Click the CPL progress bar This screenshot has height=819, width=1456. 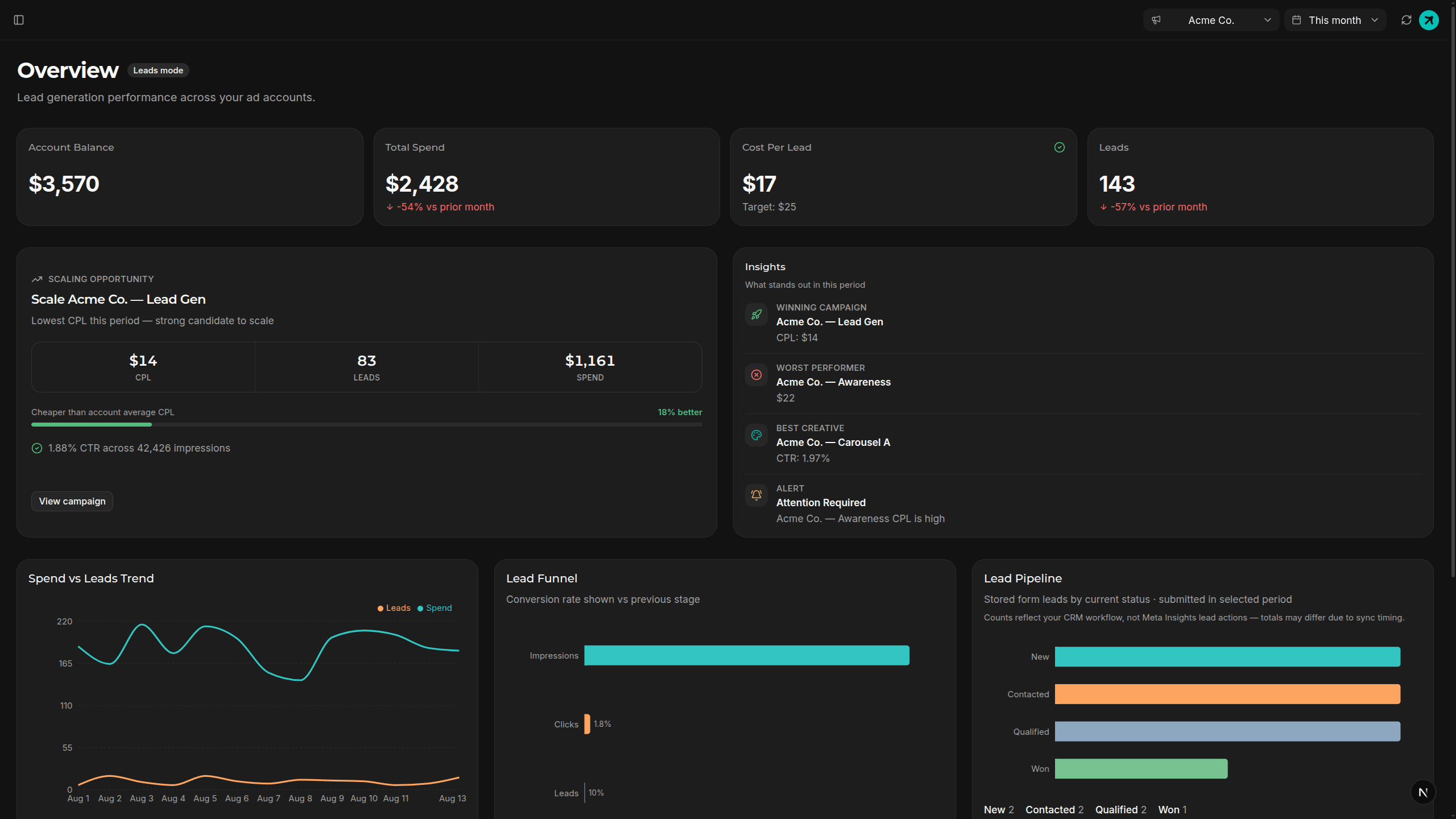[x=367, y=424]
